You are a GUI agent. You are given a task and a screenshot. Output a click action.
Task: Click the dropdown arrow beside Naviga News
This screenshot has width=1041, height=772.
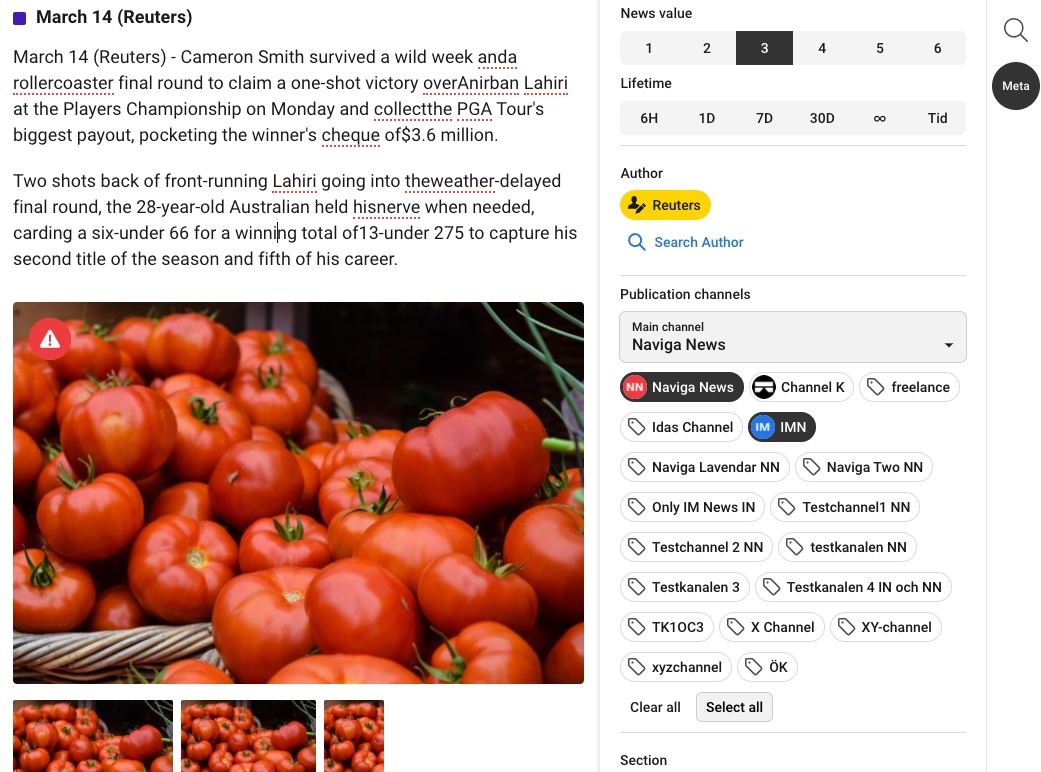949,345
